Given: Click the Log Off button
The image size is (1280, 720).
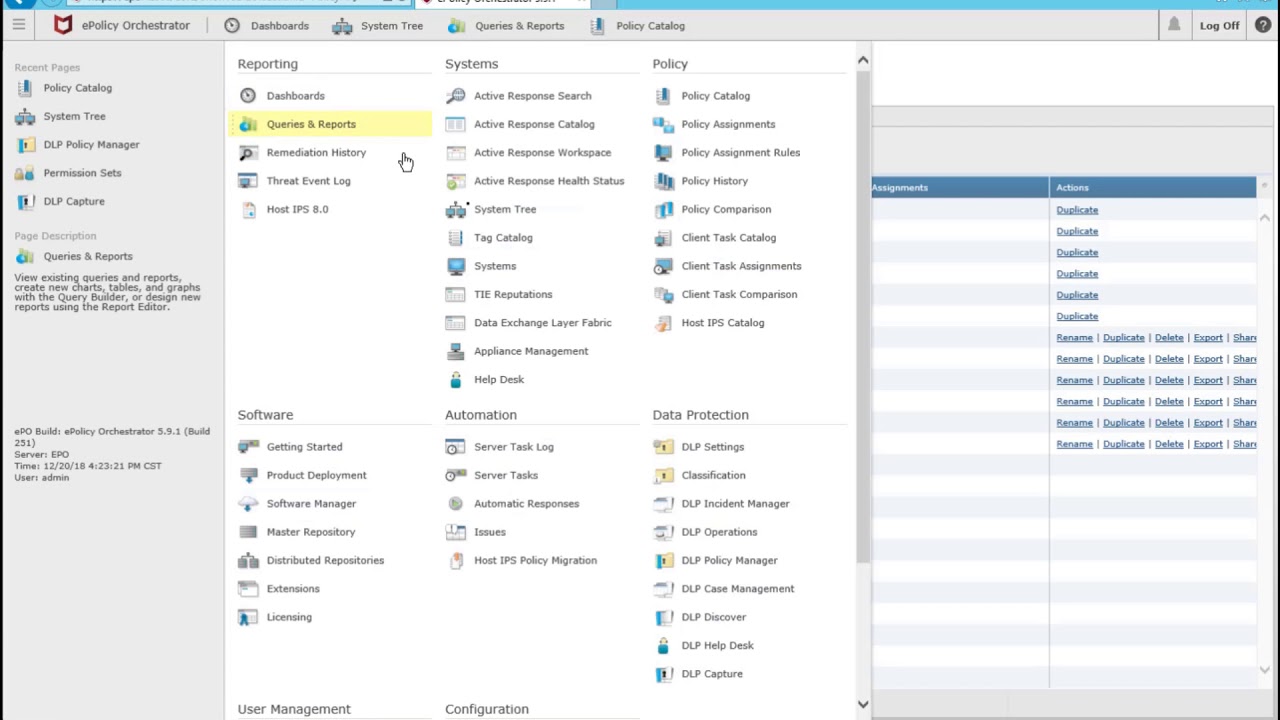Looking at the screenshot, I should 1219,26.
